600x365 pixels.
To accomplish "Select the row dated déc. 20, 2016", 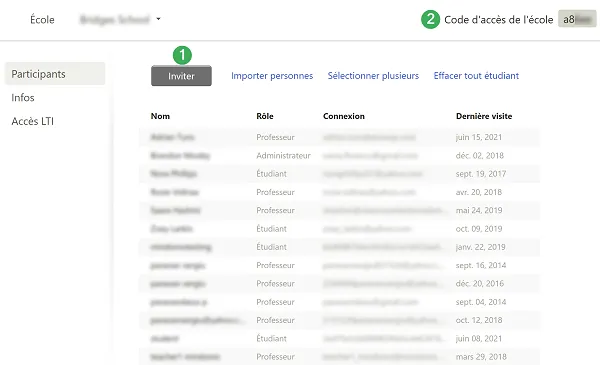I will point(340,284).
